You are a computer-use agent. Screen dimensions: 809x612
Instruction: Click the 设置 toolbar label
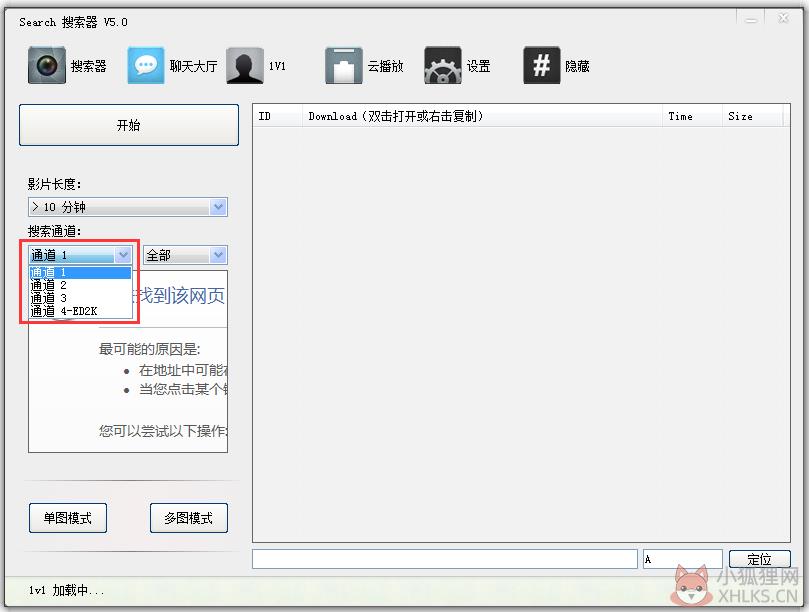478,66
